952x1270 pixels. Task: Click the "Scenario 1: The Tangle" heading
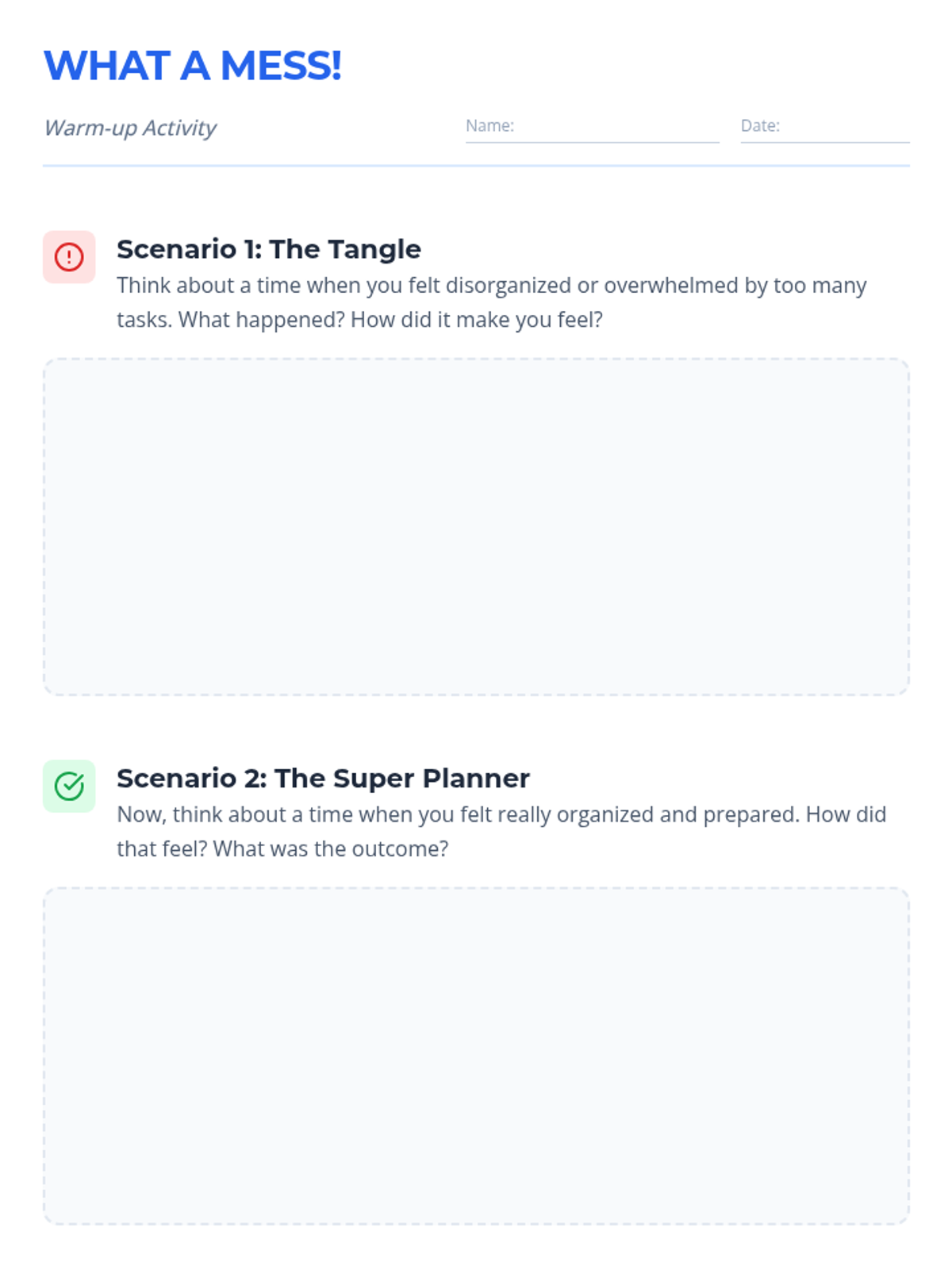point(269,249)
